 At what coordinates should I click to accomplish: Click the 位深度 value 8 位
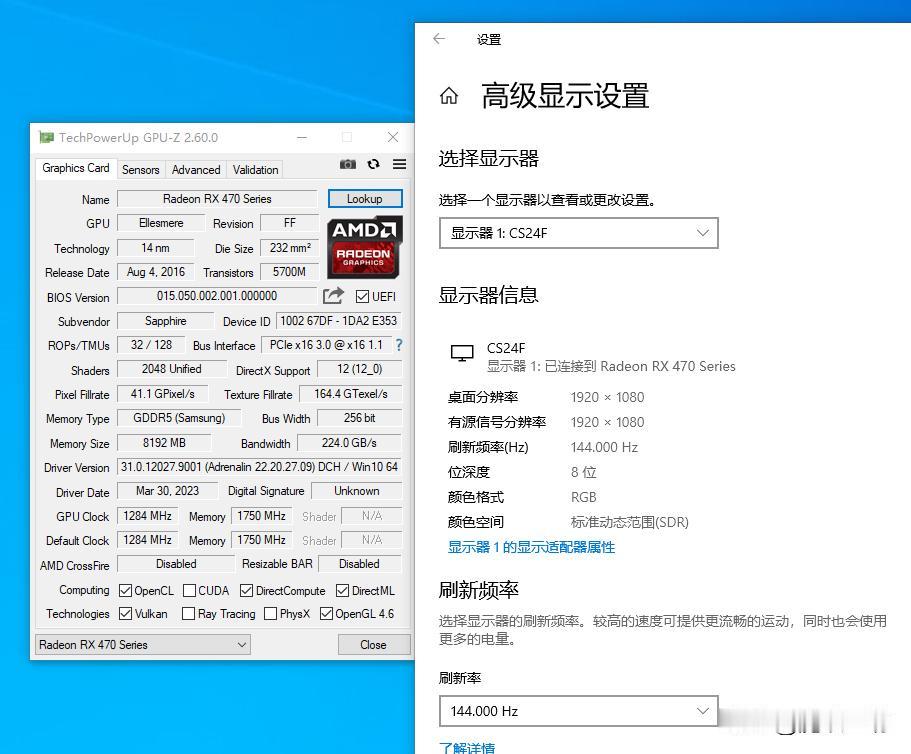coord(583,472)
